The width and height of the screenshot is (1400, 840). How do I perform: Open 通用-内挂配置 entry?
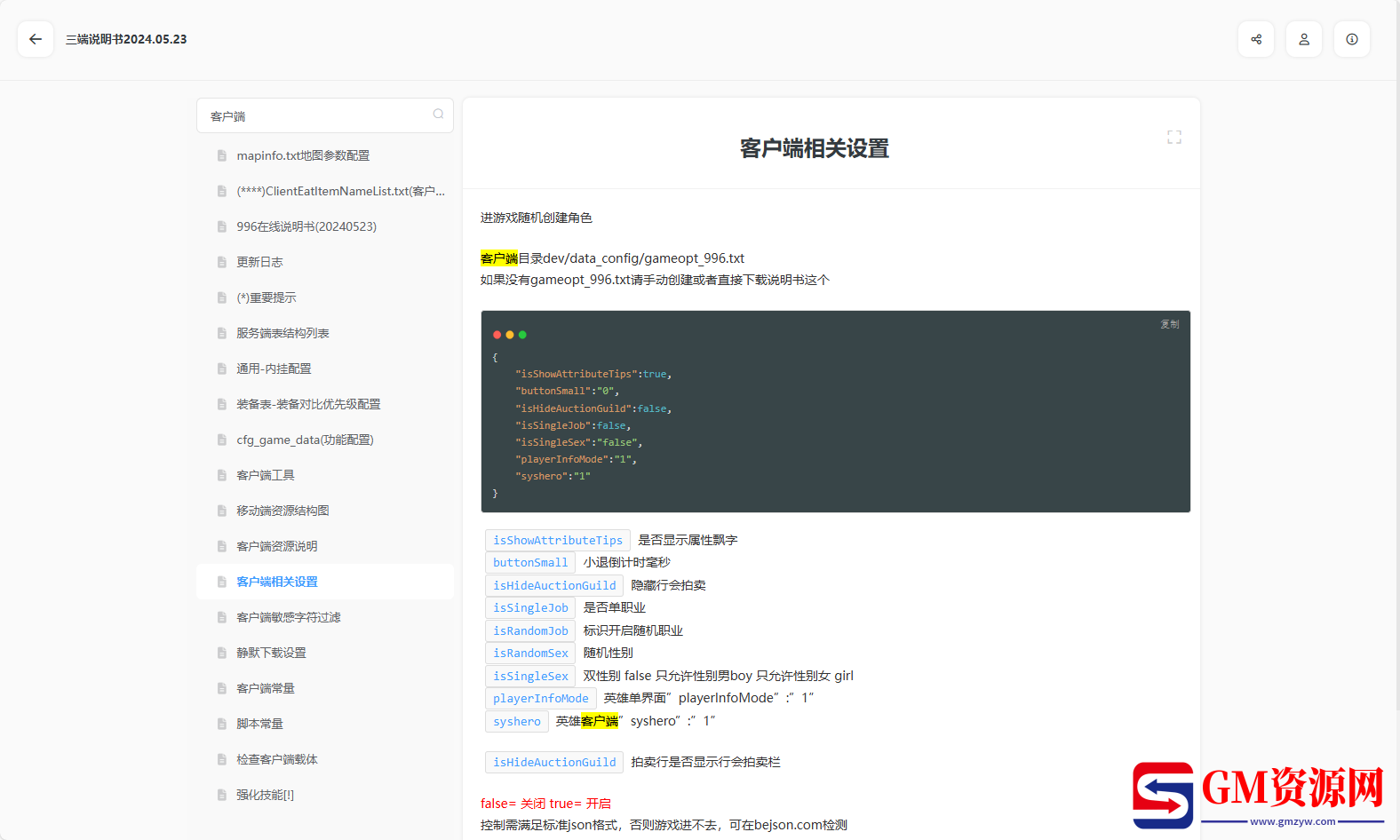[325, 368]
